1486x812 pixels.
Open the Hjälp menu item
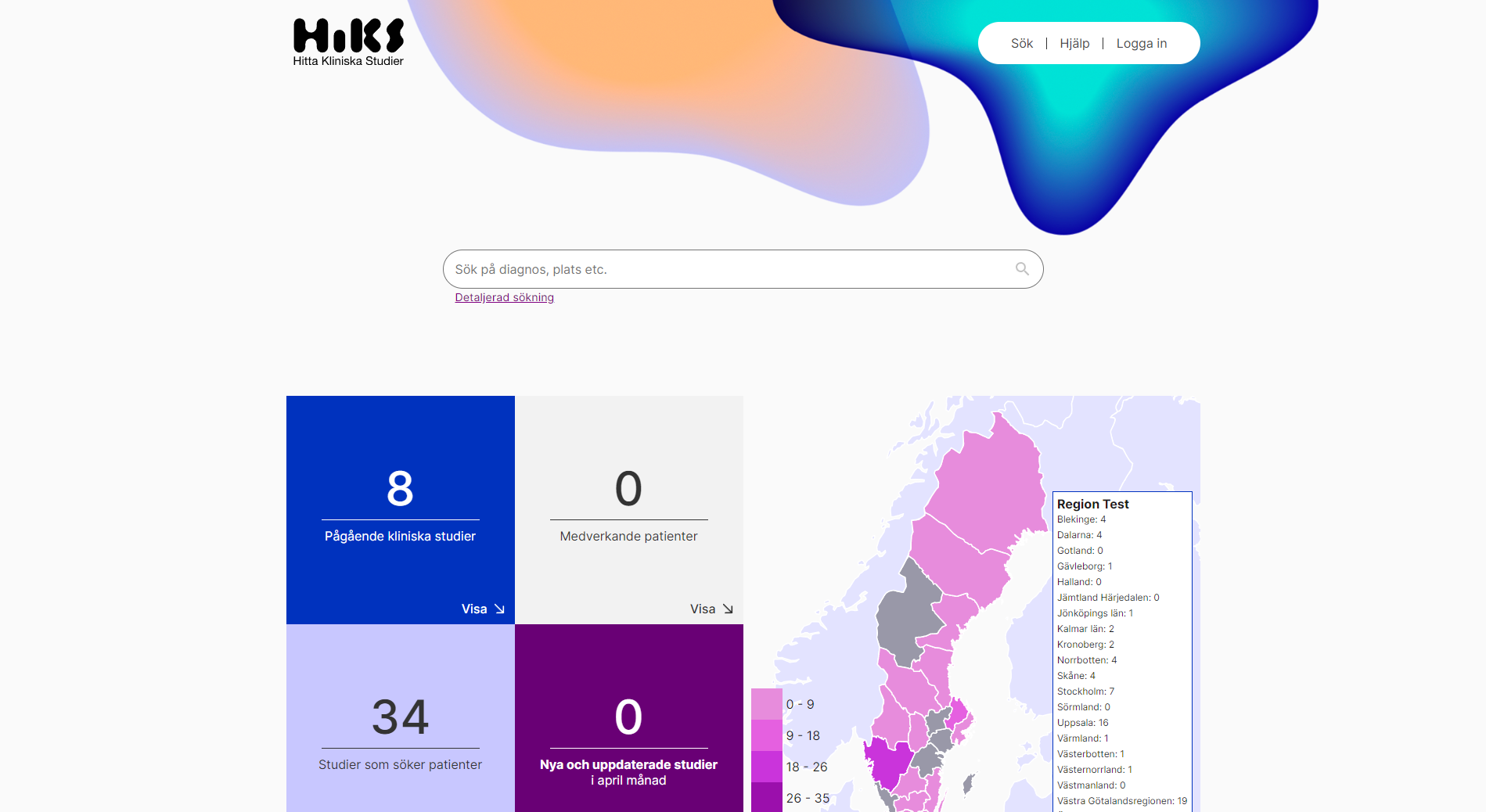click(1074, 44)
